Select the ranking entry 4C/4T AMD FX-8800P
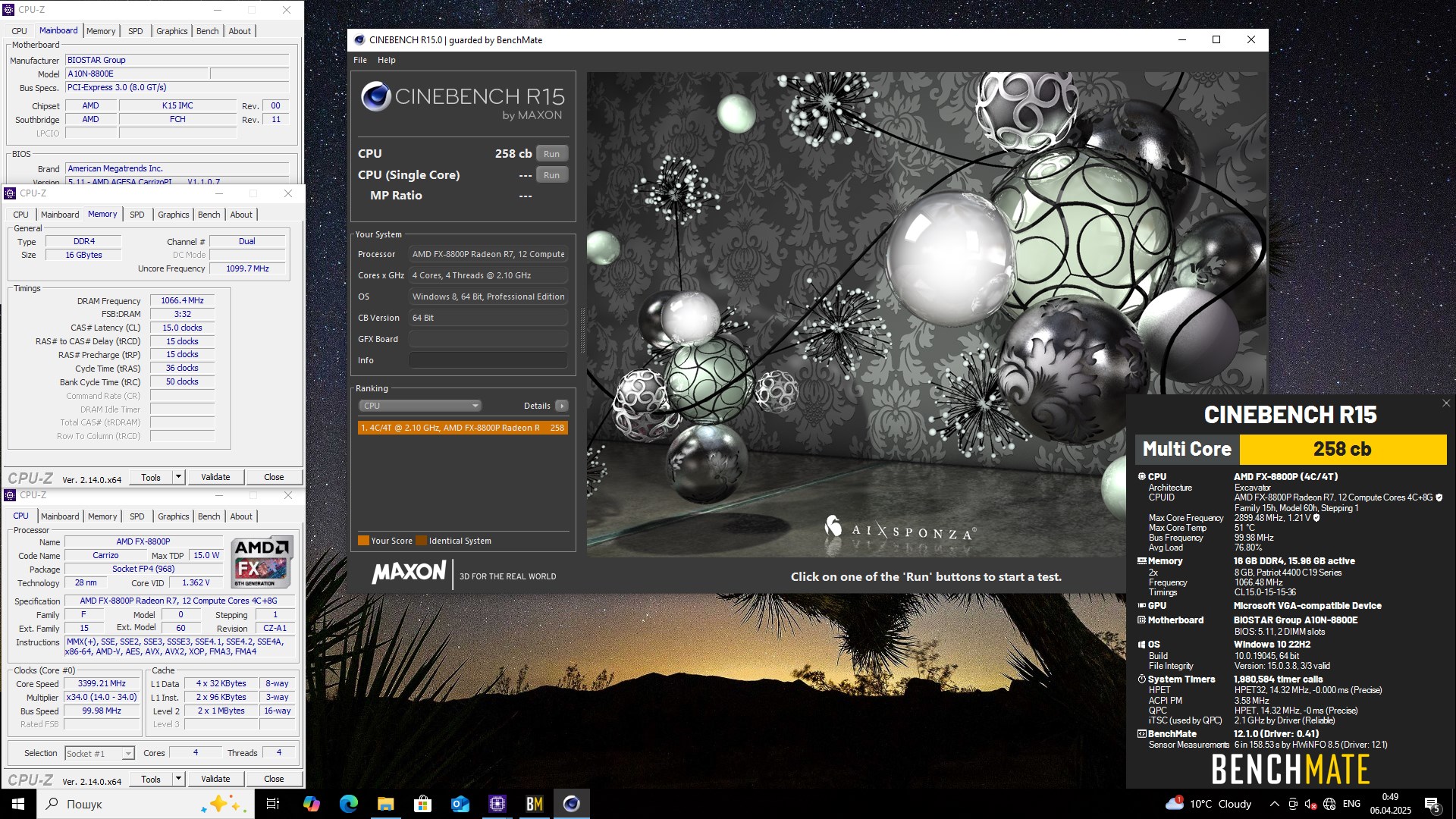The width and height of the screenshot is (1456, 819). [463, 428]
